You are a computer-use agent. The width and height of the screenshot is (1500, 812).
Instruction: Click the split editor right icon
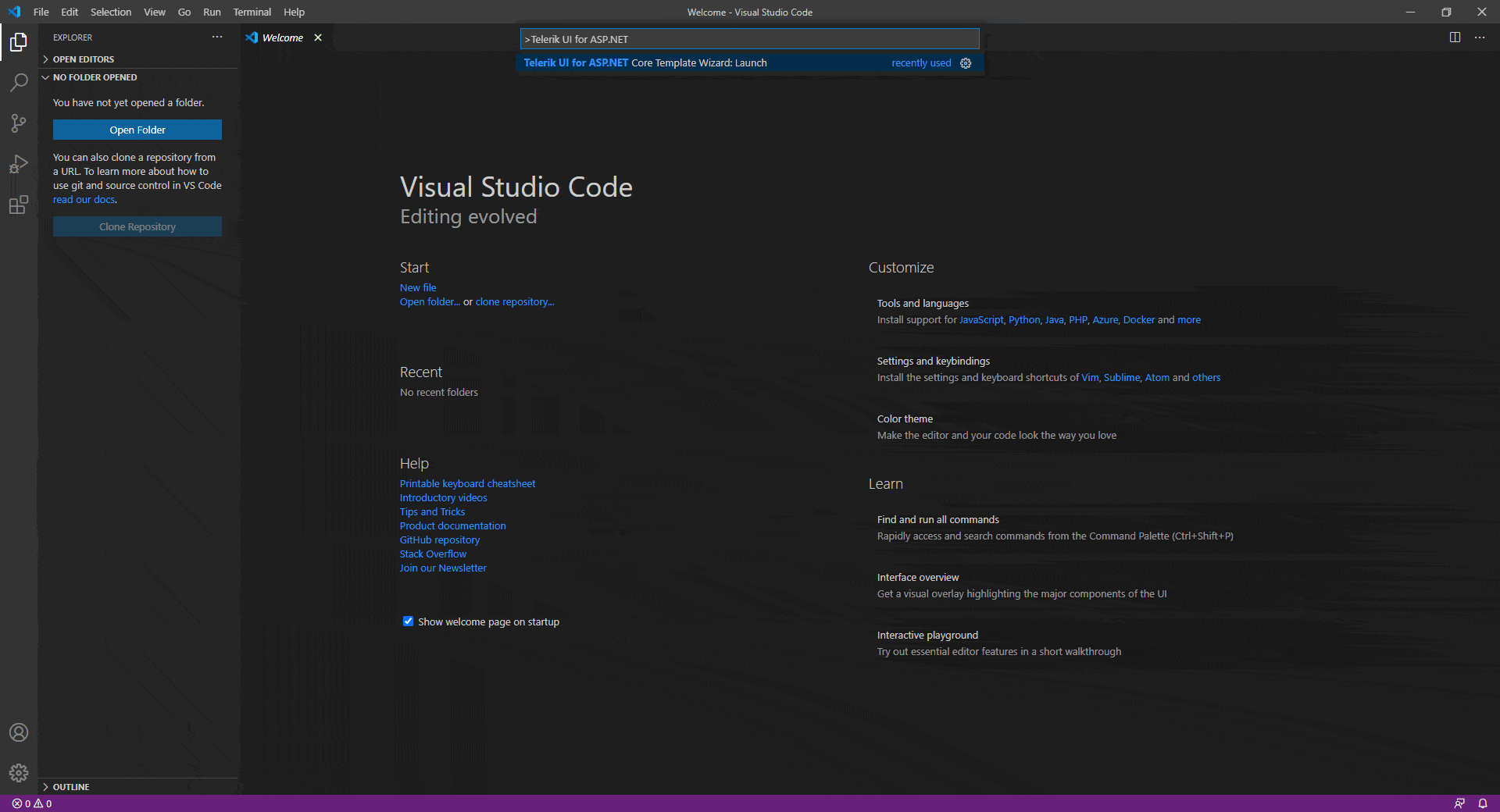(x=1455, y=37)
